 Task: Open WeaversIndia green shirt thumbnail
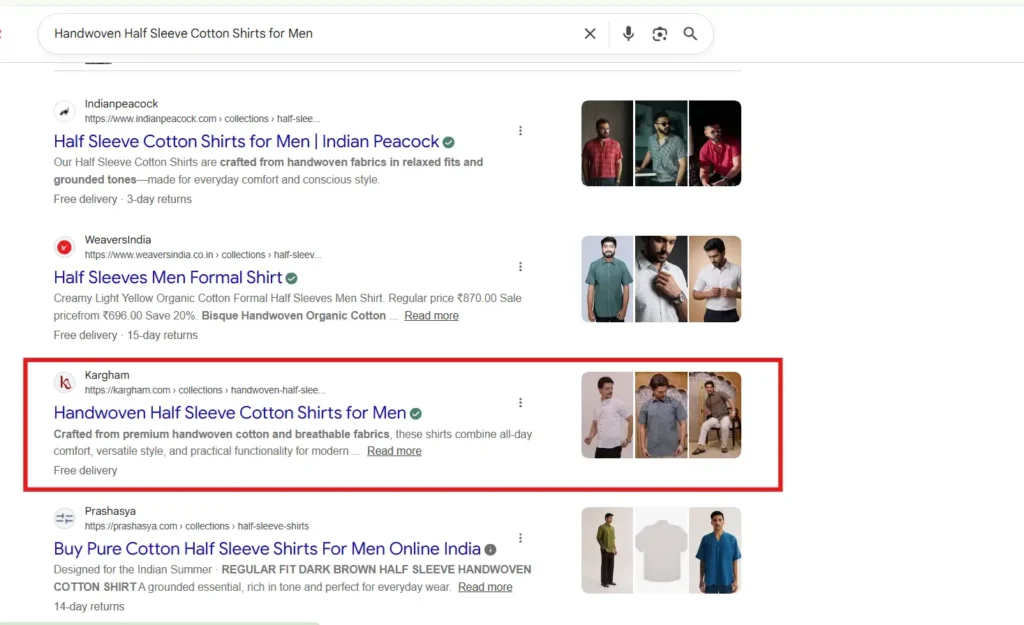tap(607, 279)
